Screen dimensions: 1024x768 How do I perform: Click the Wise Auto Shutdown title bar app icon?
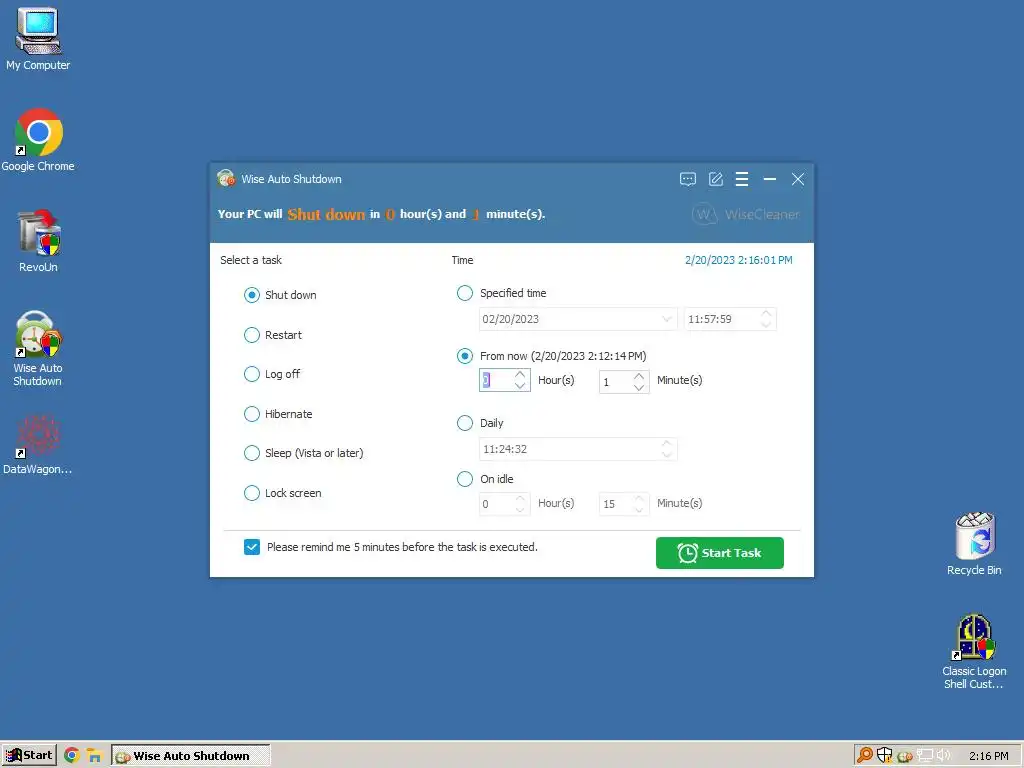point(226,178)
